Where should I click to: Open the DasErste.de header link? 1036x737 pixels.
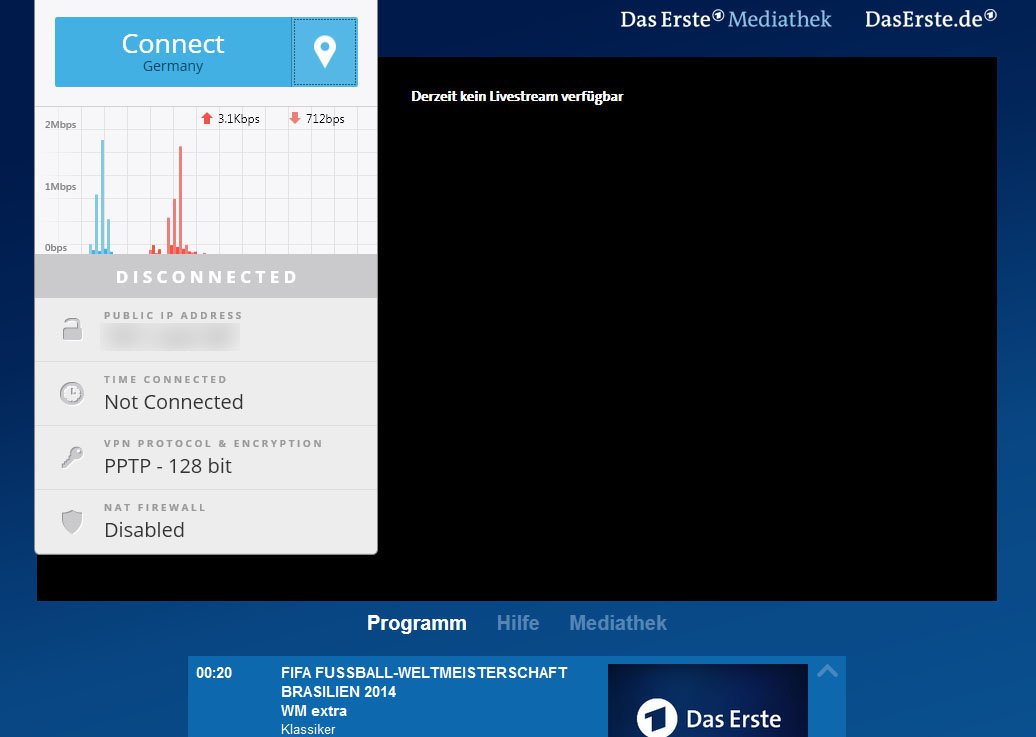click(x=931, y=19)
